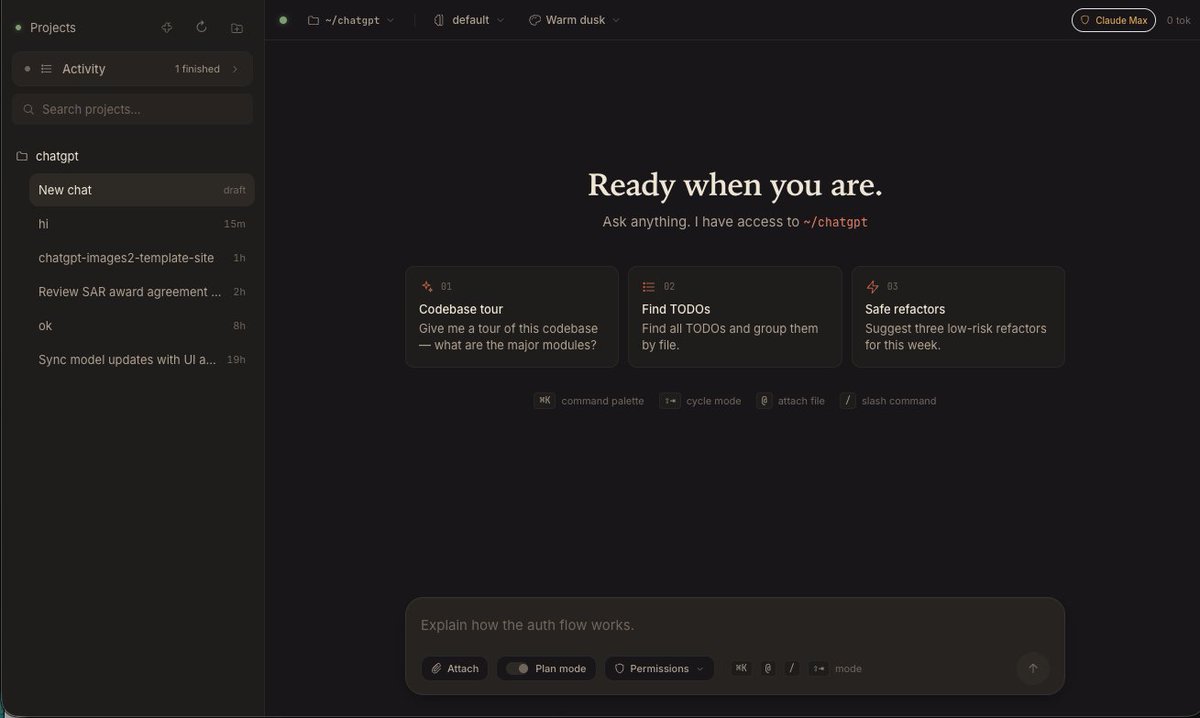Start the Codebase tour suggestion

coord(512,317)
